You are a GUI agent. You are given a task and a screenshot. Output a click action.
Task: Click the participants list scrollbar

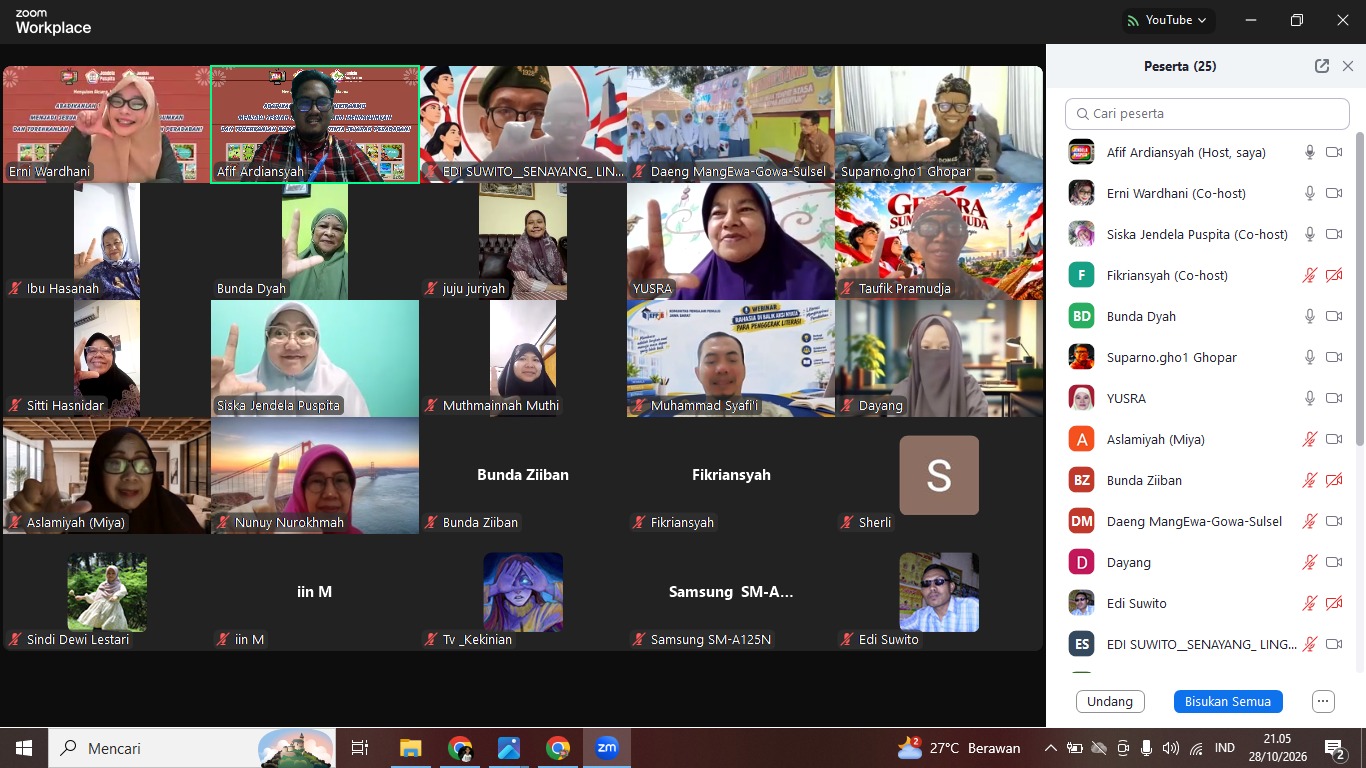point(1359,290)
